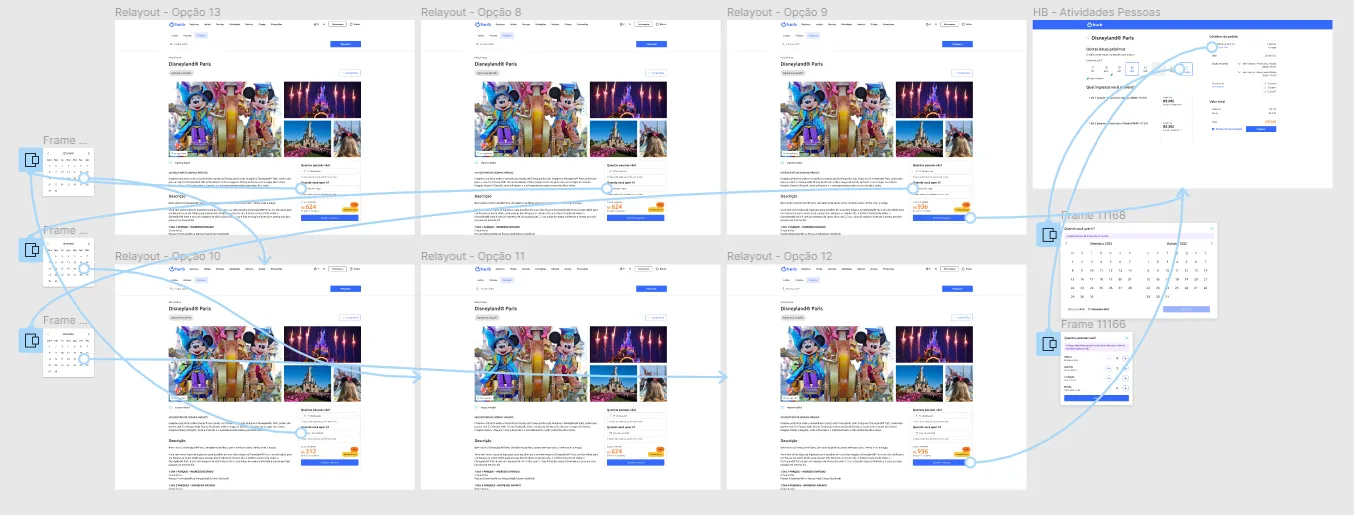Click the overlay icon beside Frame 11166
1354x515 pixels.
pos(1049,344)
